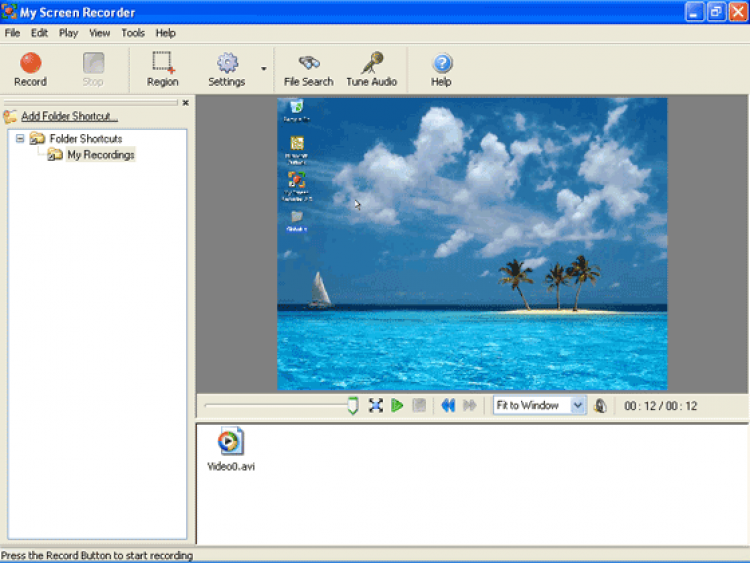Screen dimensions: 750x563
Task: Click Add Folder Shortcut link
Action: [69, 117]
